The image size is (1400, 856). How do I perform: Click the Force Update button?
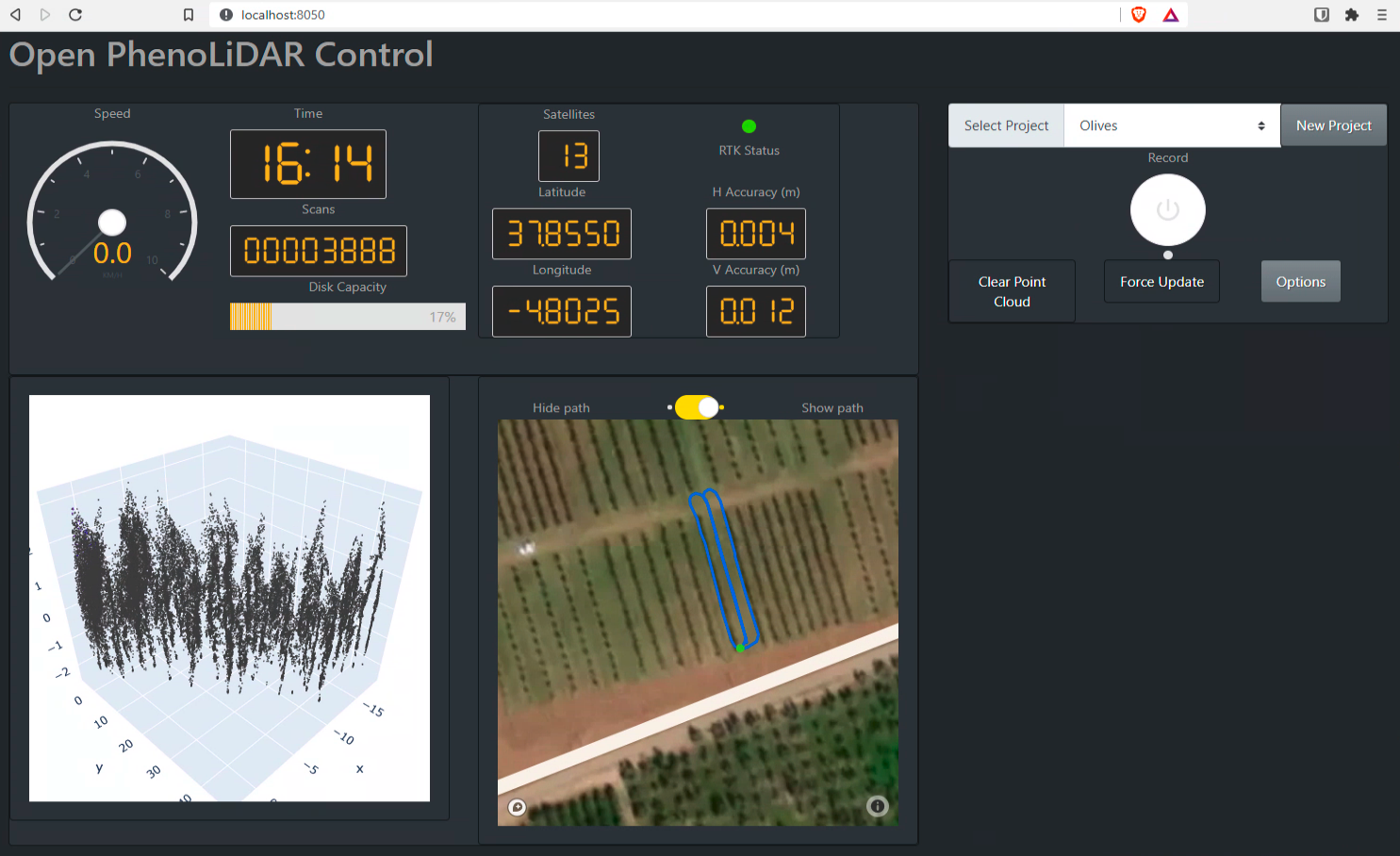(1161, 282)
